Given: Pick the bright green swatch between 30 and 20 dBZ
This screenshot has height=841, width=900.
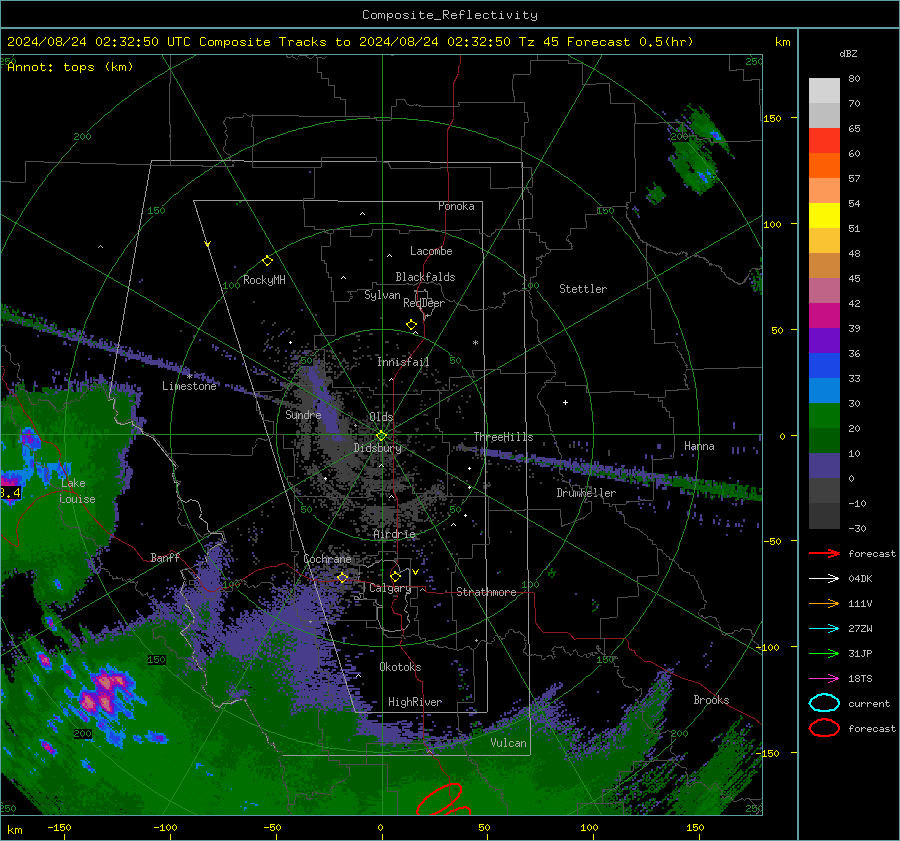Looking at the screenshot, I should point(824,416).
